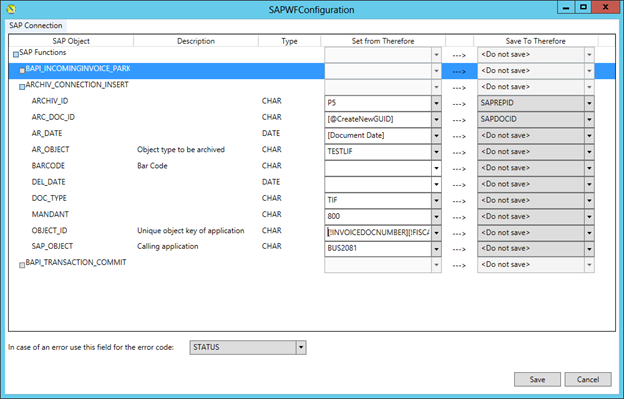The height and width of the screenshot is (399, 624).
Task: Open Set from Therefore dropdown for AR_OBJECT
Action: [x=436, y=152]
